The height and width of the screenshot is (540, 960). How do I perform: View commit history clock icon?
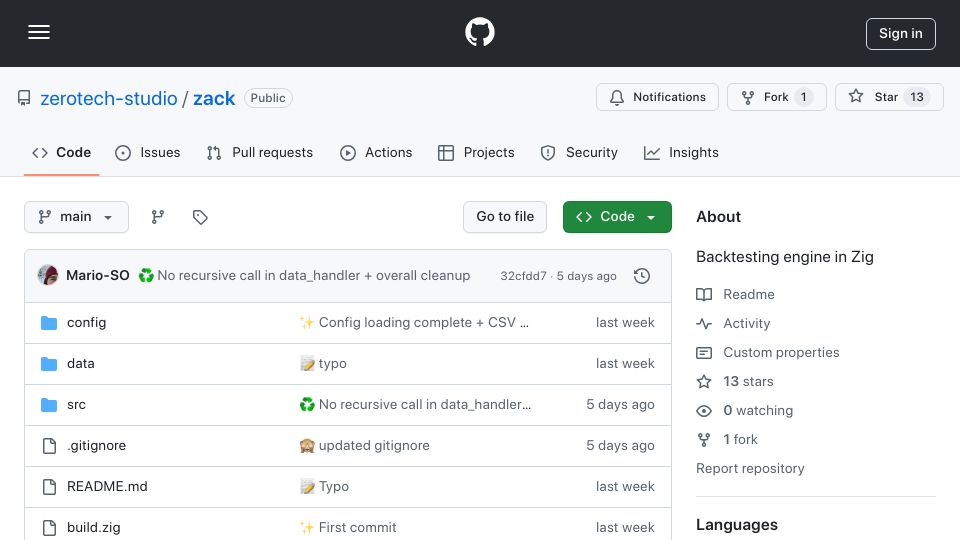[x=642, y=276]
